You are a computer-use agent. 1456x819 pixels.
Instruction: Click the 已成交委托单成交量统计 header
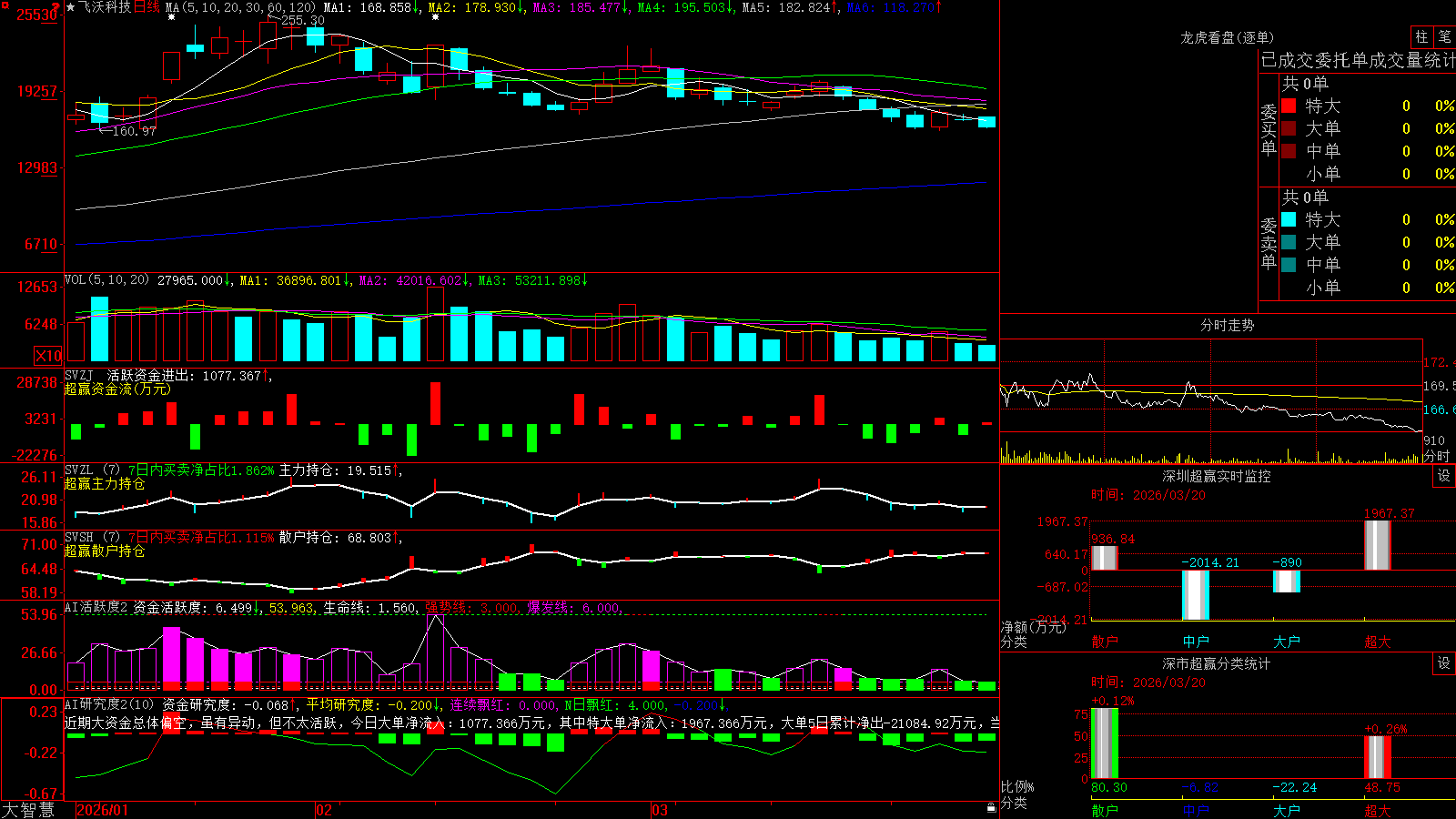point(1358,60)
